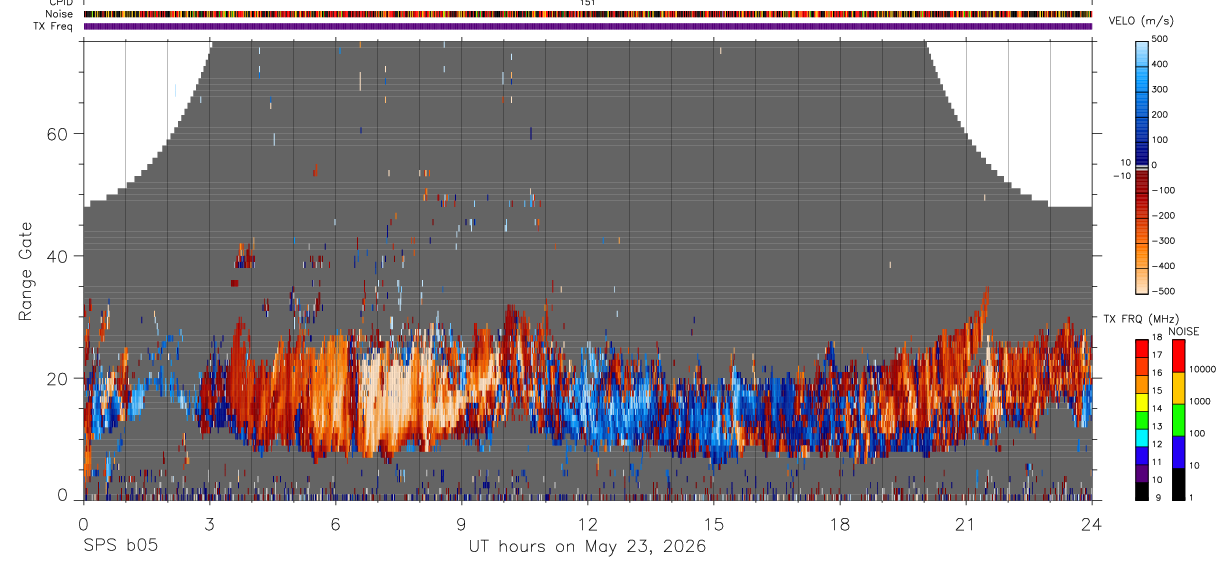
Task: Click x-axis tick label '6'
Action: coord(335,524)
